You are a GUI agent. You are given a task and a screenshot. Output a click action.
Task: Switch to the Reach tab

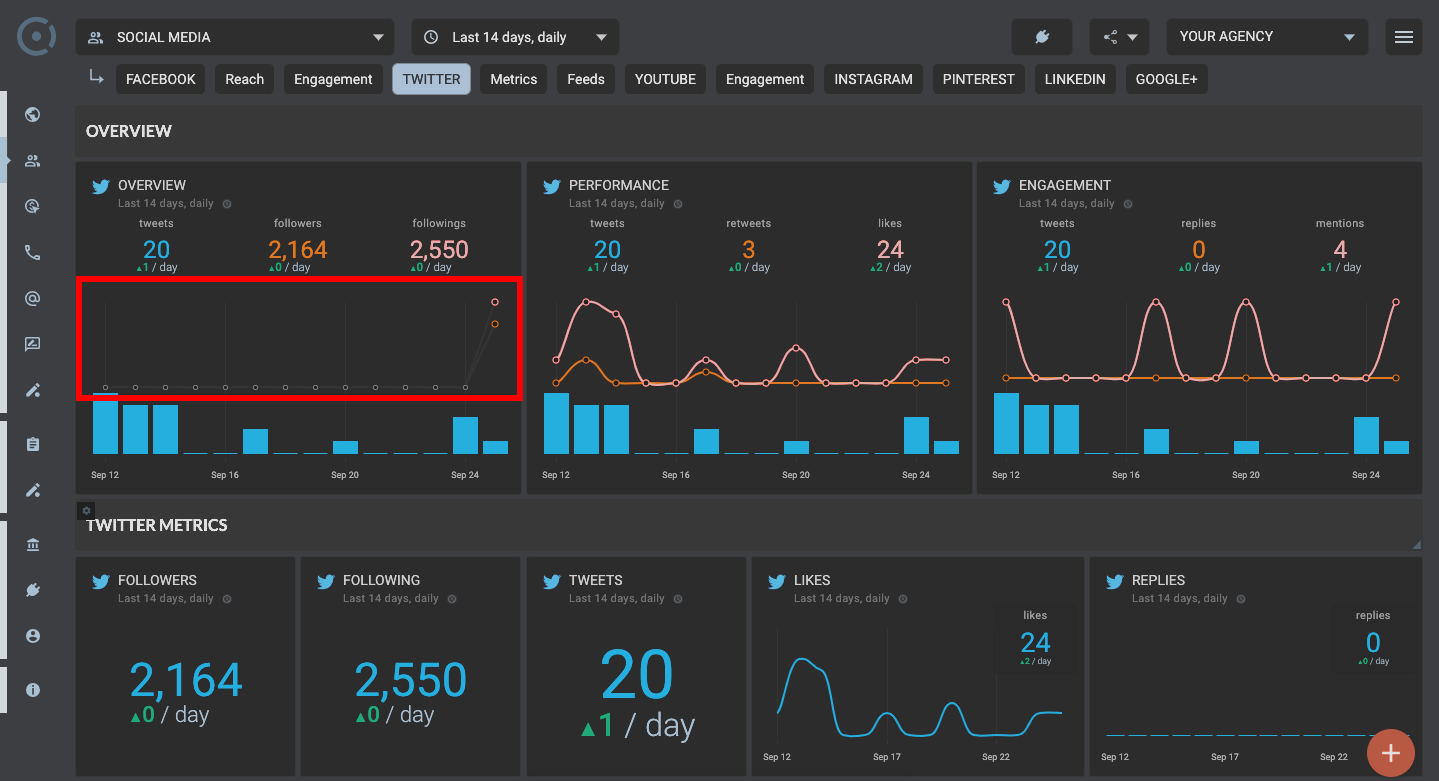pyautogui.click(x=244, y=79)
